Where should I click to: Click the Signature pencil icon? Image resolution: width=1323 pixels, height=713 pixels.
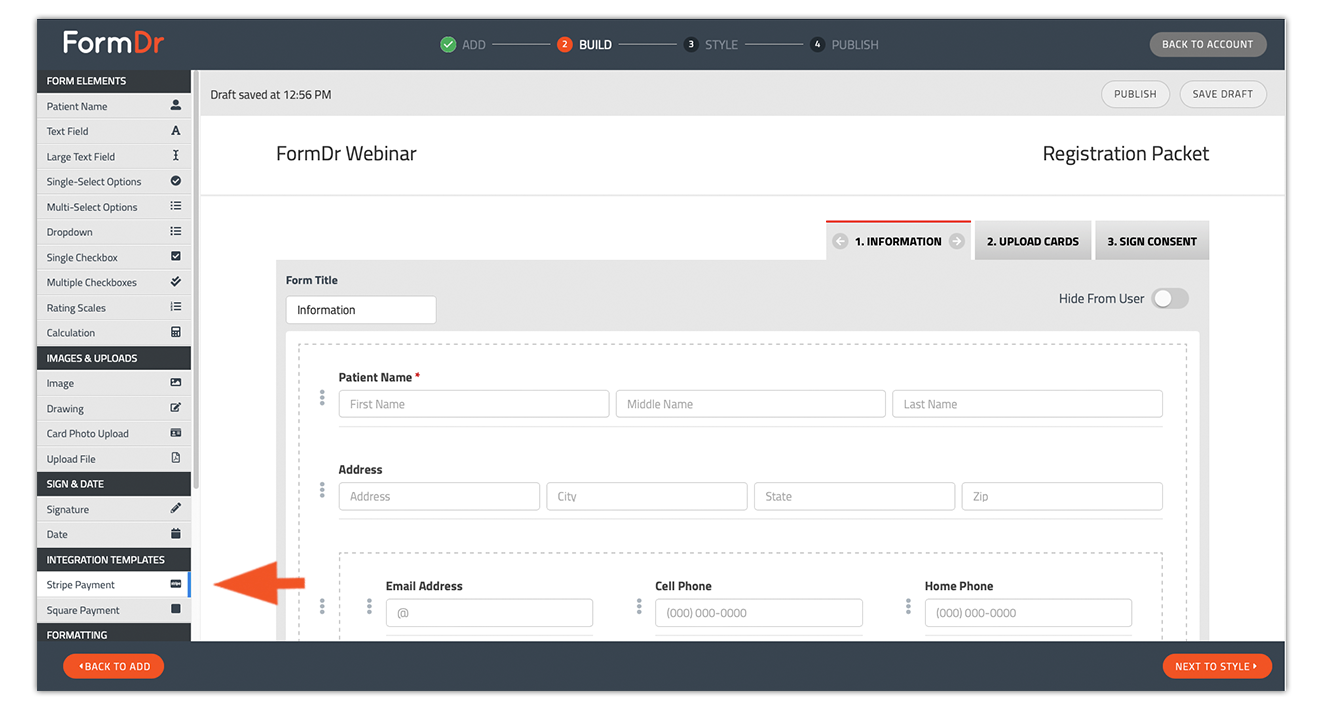coord(176,508)
